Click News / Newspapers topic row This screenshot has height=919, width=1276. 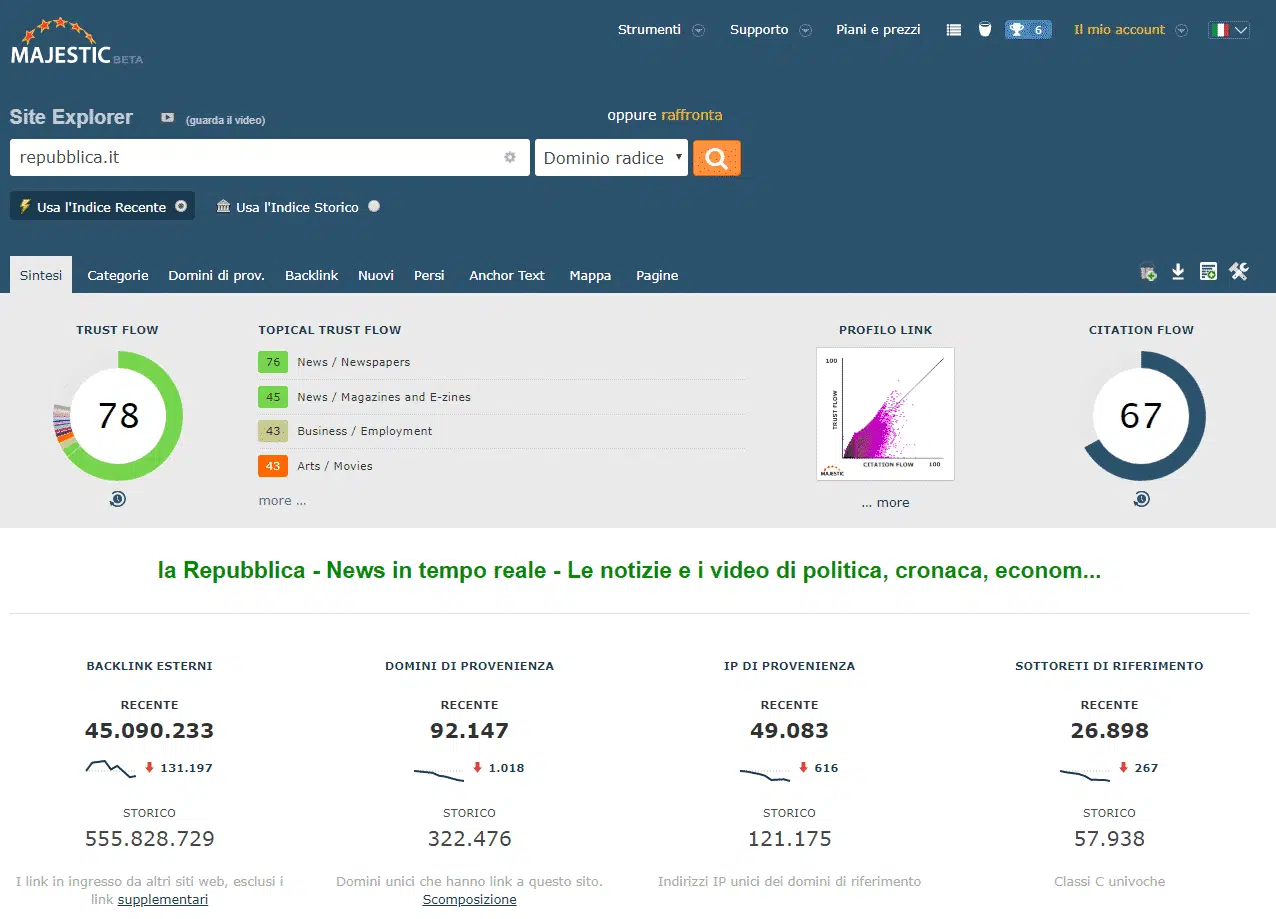click(501, 362)
